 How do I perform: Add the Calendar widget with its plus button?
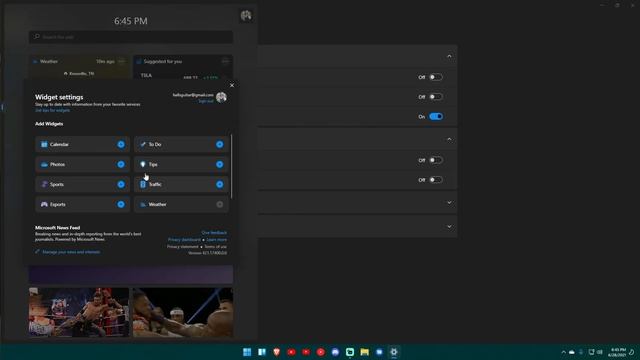(121, 144)
